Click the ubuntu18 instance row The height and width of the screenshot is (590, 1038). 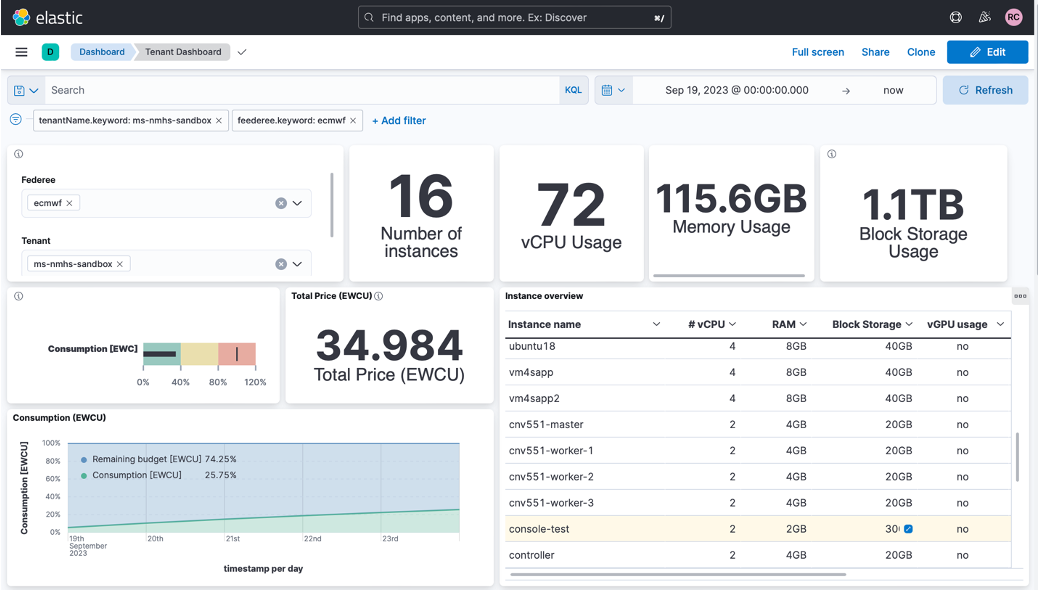758,346
